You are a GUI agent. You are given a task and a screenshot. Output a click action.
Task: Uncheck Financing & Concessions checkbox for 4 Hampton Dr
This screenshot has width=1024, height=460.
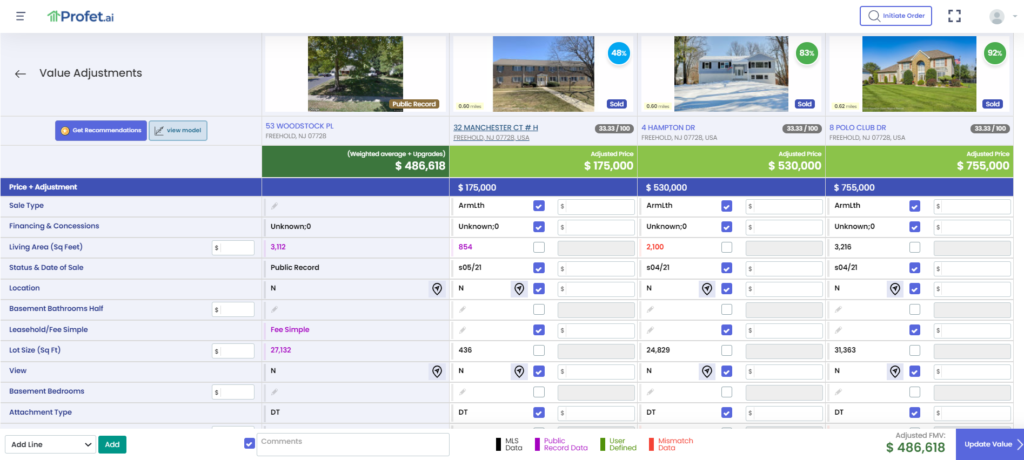[x=727, y=227]
